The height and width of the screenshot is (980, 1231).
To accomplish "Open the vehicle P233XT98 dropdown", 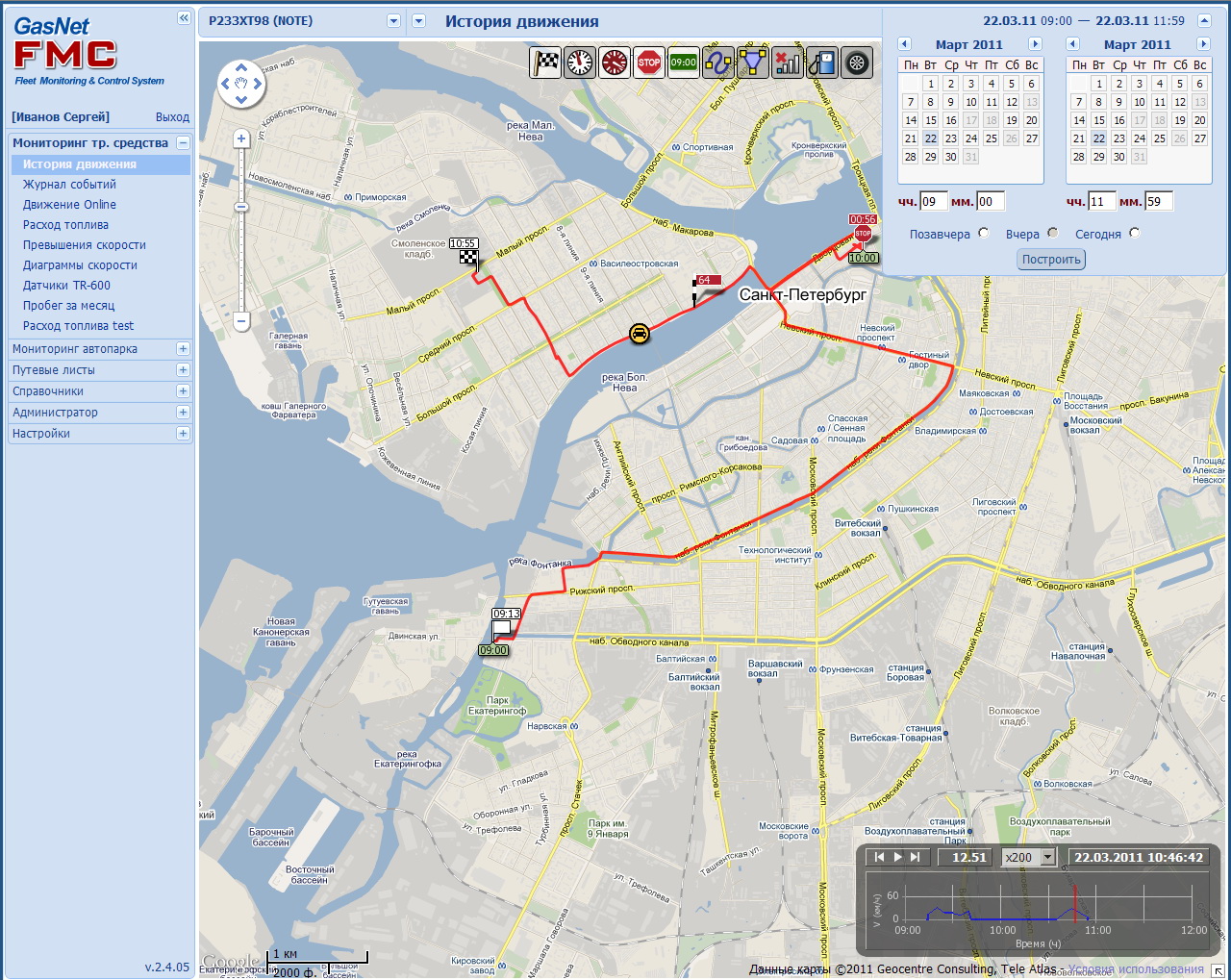I will click(393, 21).
